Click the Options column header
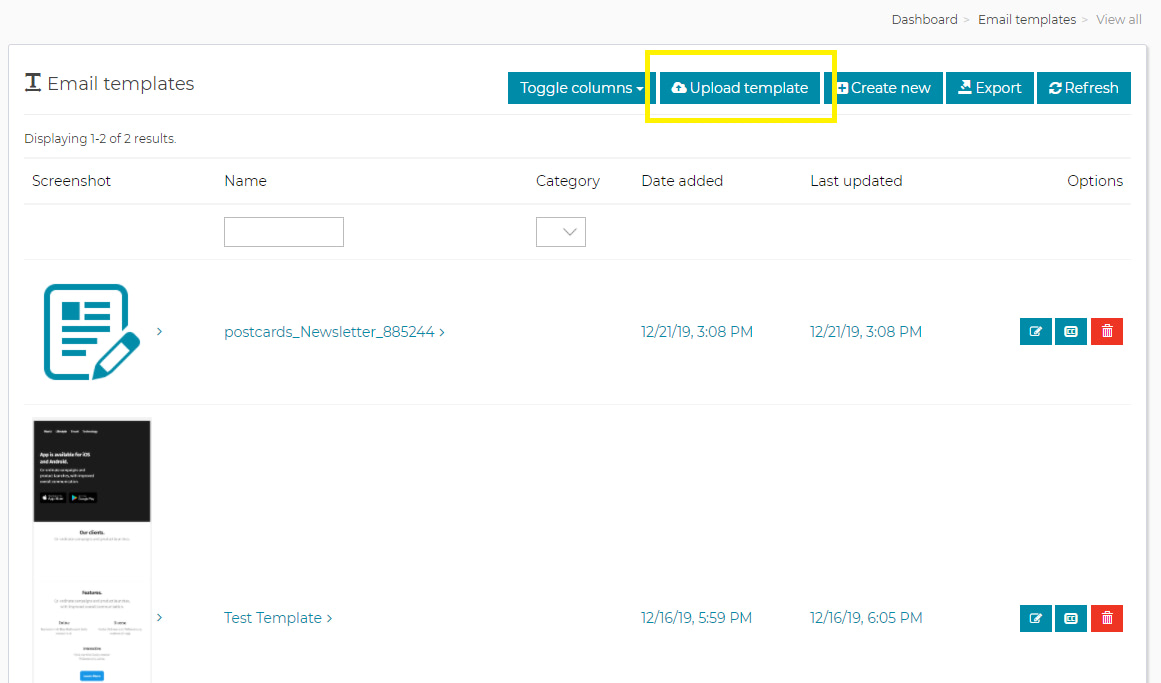The height and width of the screenshot is (683, 1161). tap(1094, 181)
